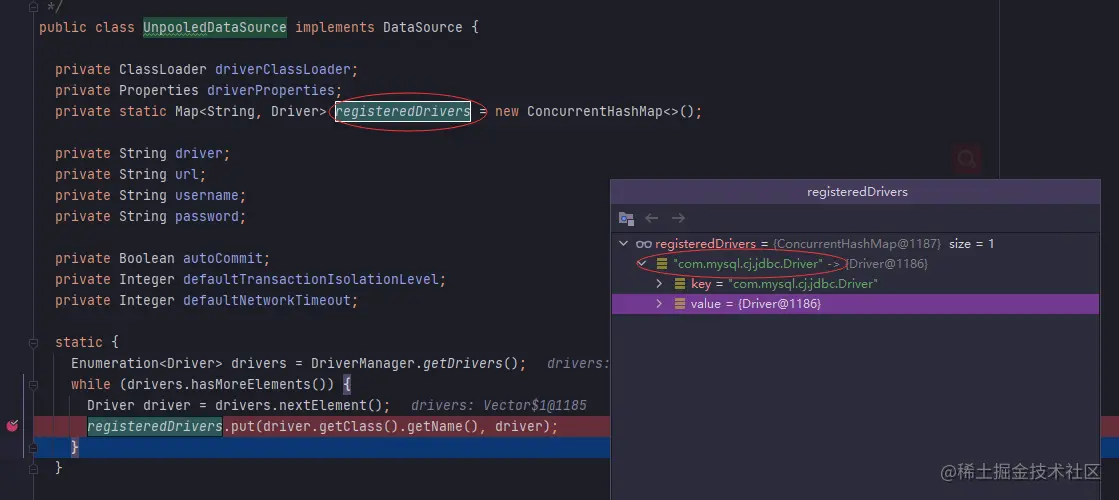1119x500 pixels.
Task: Click the back arrow in registeredDrivers popup
Action: [x=652, y=218]
